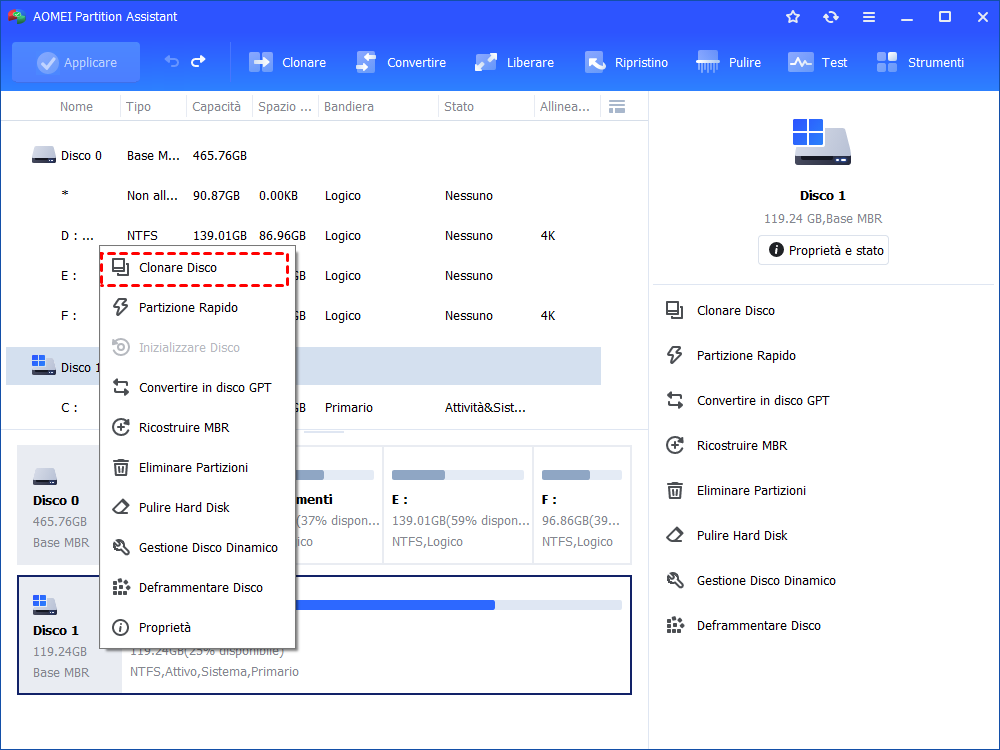Click Pulire Hard Disk in the right panel
The width and height of the screenshot is (1000, 750).
point(742,536)
